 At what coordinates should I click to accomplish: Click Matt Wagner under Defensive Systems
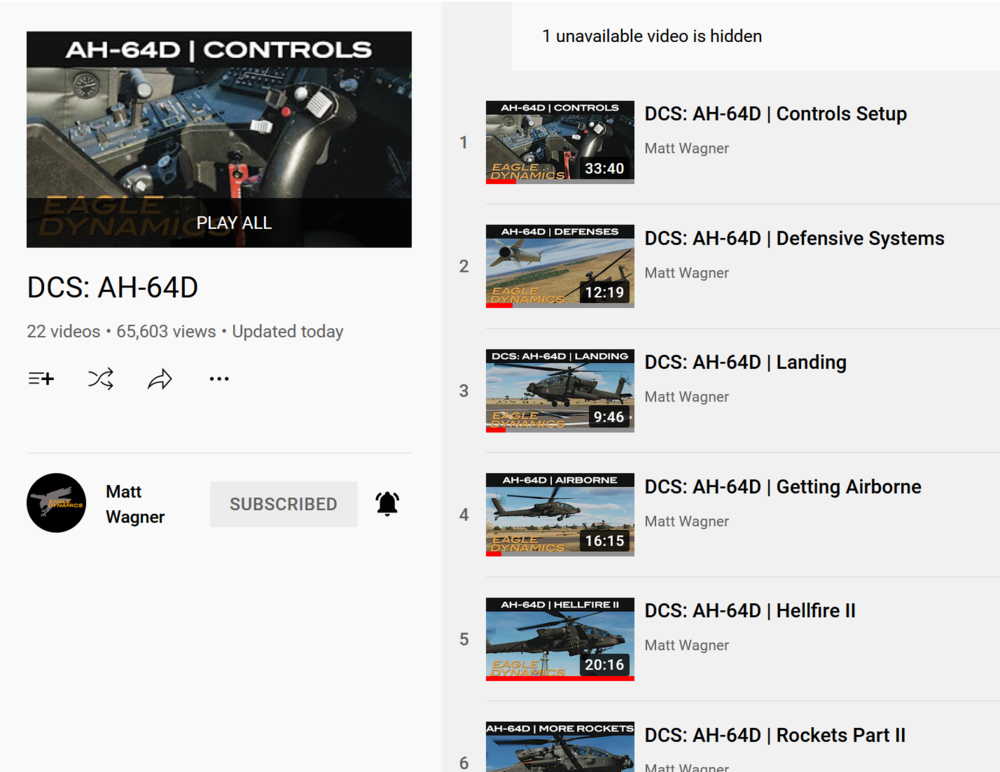[x=686, y=273]
